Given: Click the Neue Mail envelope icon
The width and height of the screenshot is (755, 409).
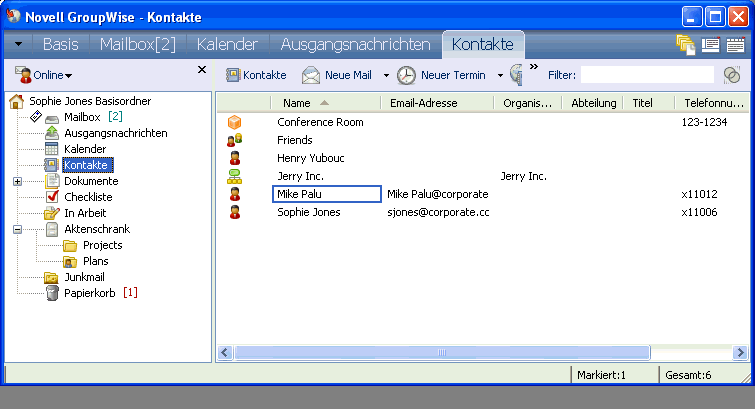Looking at the screenshot, I should pyautogui.click(x=311, y=75).
